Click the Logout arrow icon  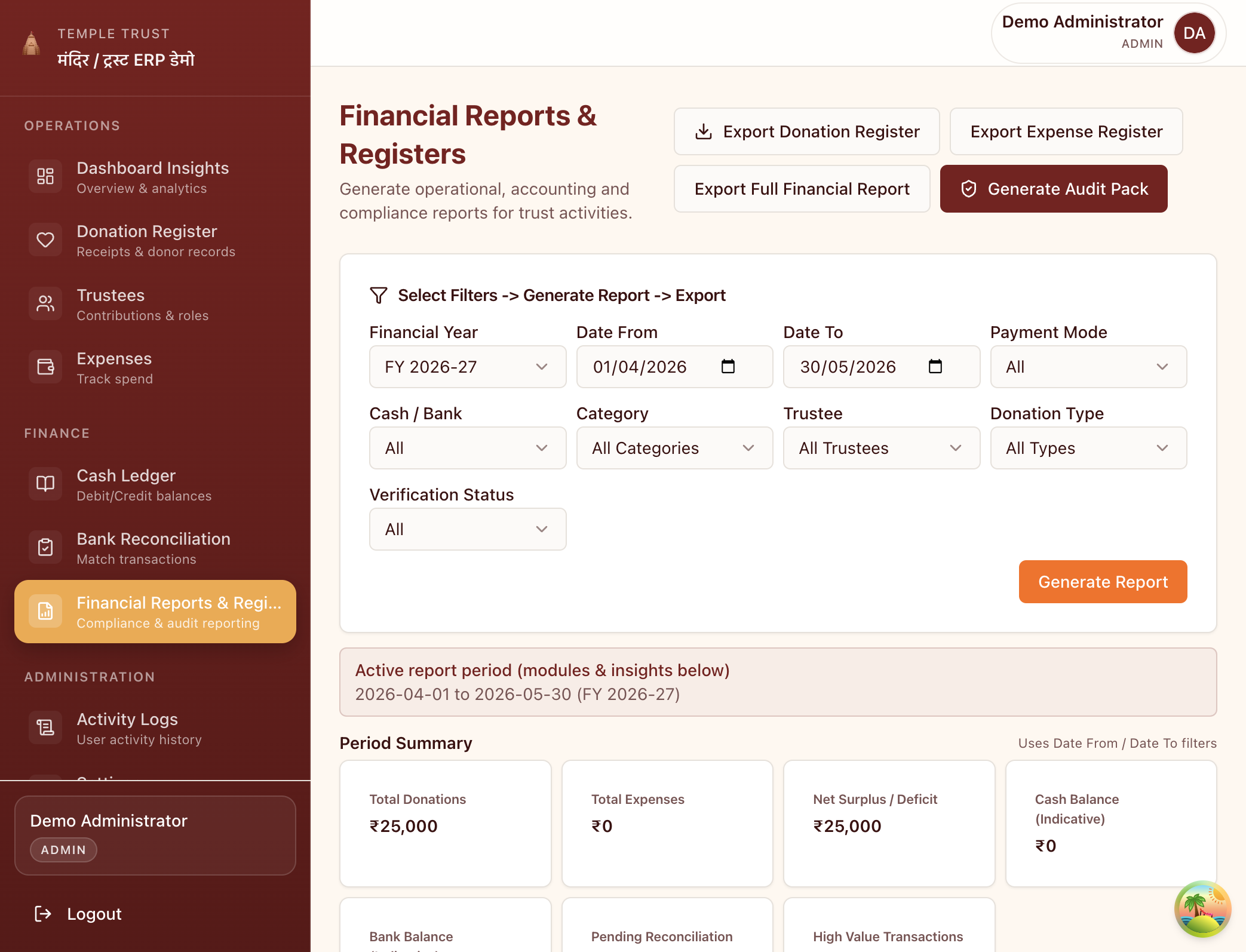click(x=43, y=914)
